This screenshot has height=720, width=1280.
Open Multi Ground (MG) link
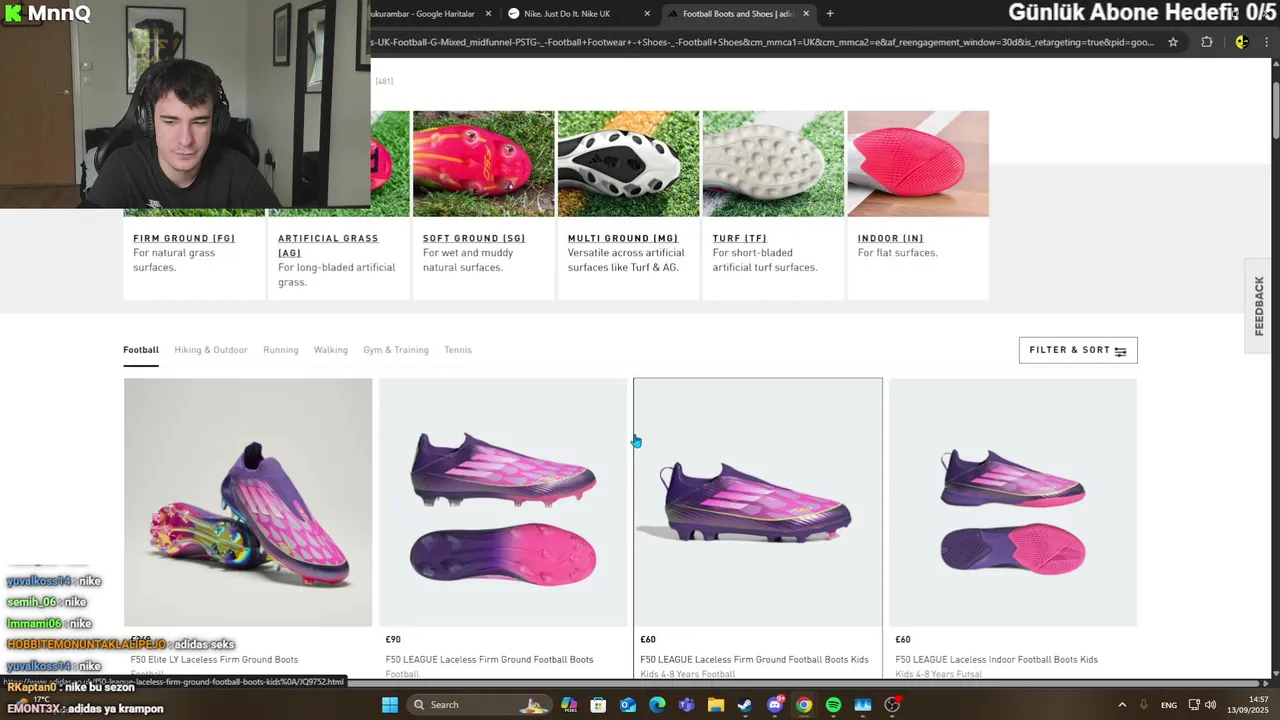point(623,238)
